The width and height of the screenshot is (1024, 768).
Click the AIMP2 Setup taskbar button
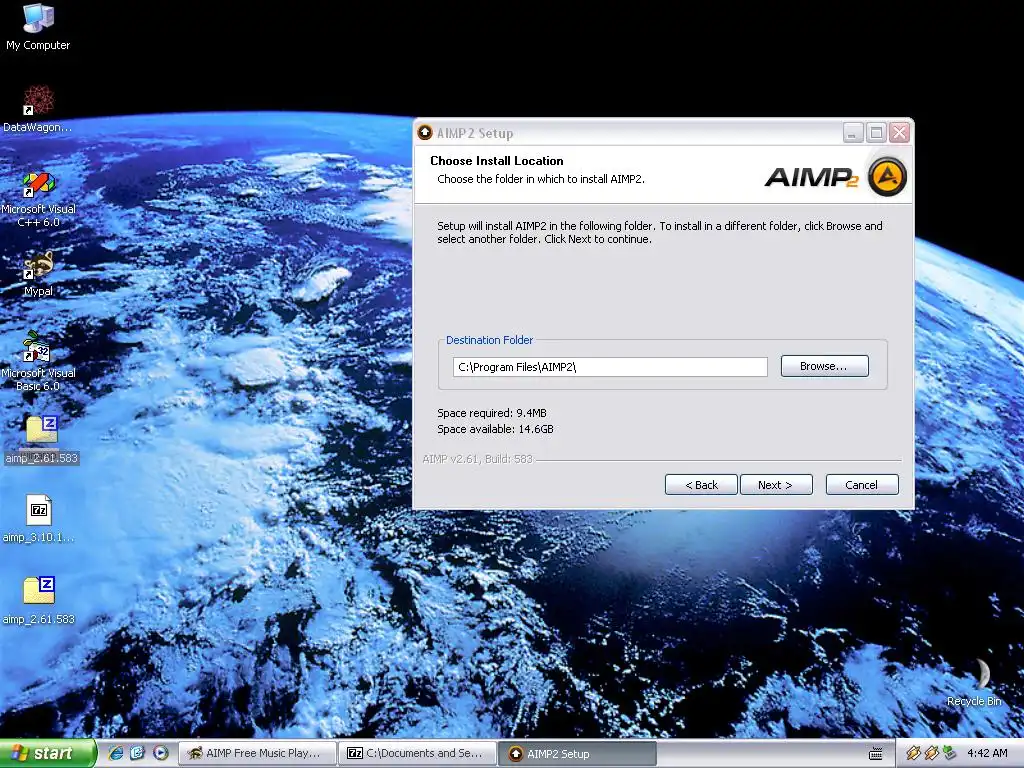click(578, 754)
